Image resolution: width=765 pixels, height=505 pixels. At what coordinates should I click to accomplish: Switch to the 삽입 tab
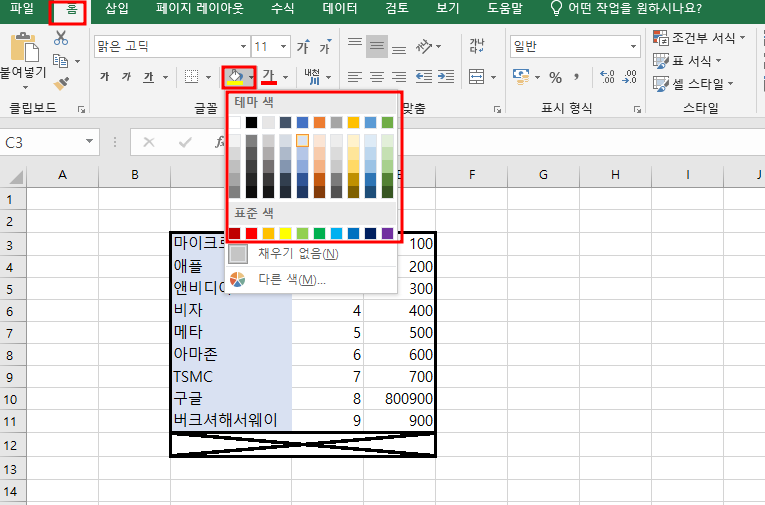pos(117,8)
